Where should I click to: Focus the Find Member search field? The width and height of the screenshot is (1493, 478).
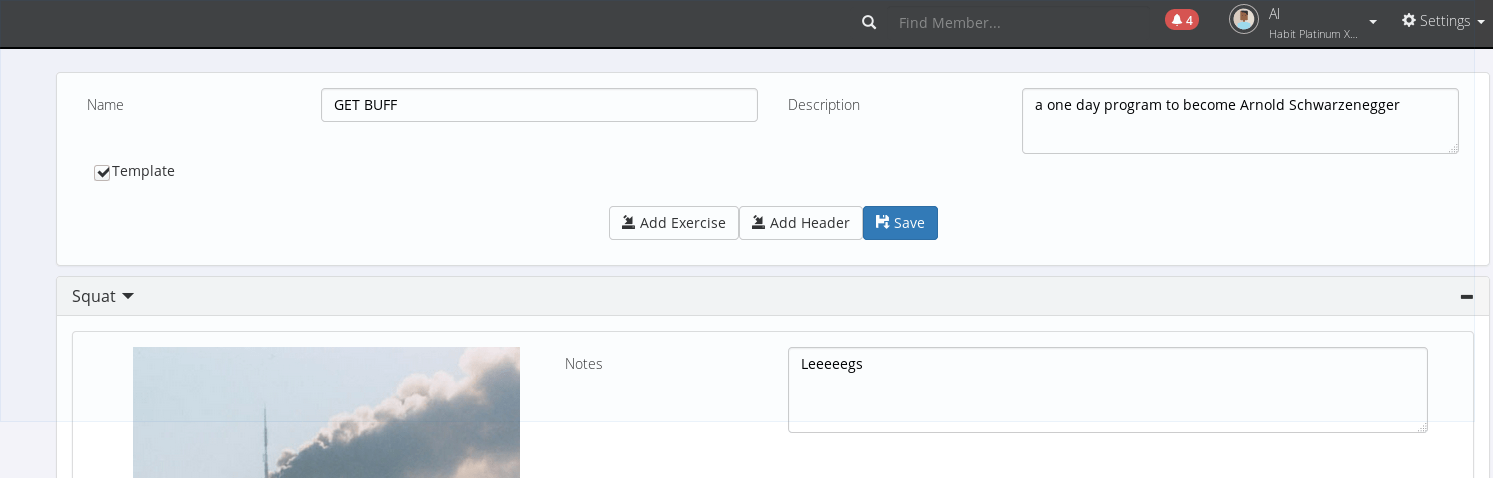click(1020, 22)
